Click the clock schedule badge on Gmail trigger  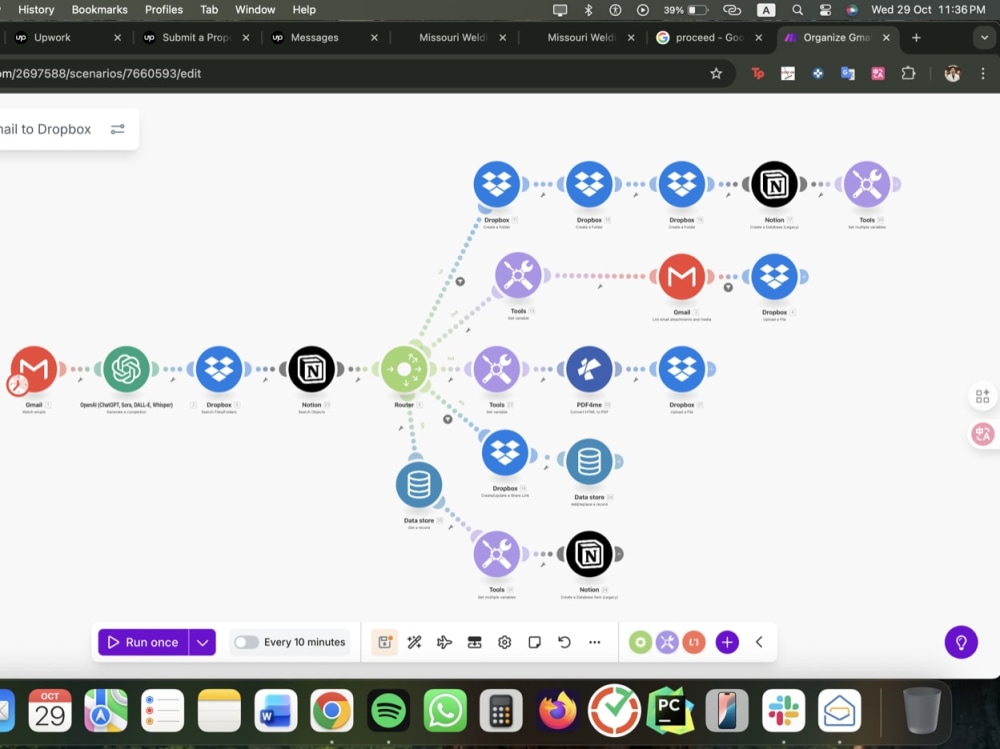[x=17, y=384]
